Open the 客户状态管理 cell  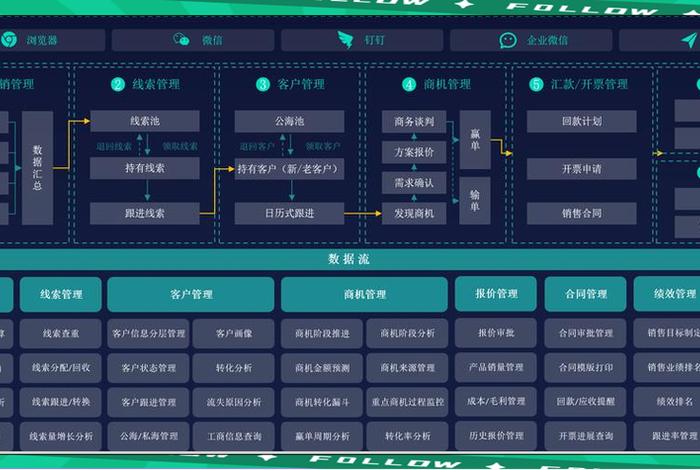148,368
